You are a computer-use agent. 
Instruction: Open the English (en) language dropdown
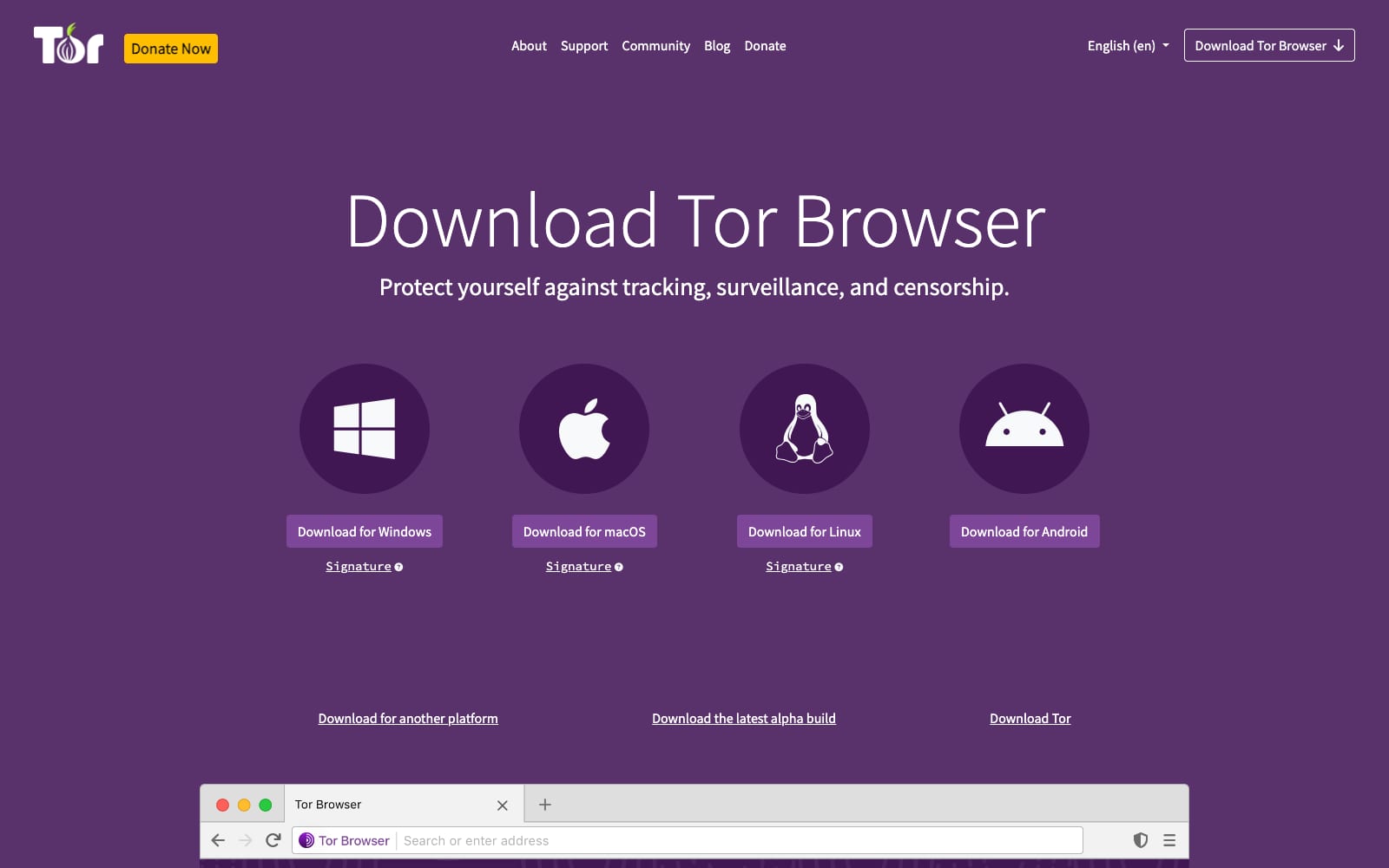(1128, 46)
